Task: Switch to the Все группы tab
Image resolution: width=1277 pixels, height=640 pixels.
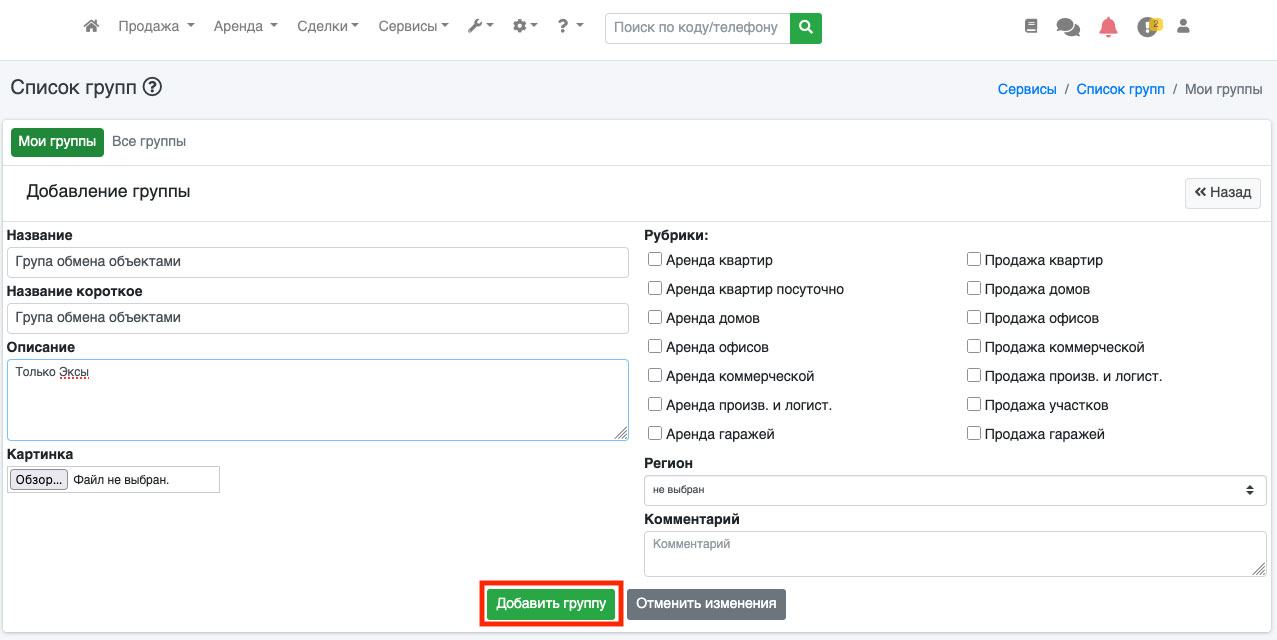Action: point(149,142)
